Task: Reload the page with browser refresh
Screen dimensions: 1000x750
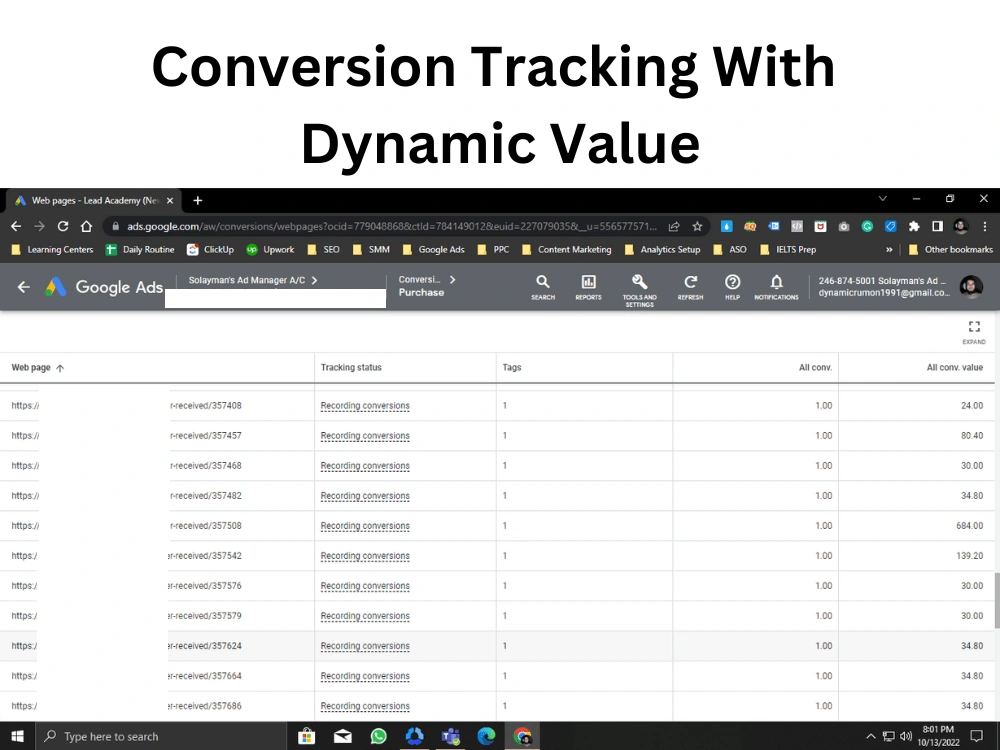Action: click(62, 226)
